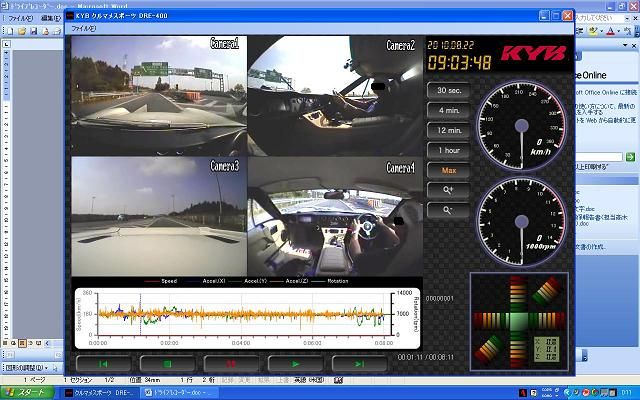640x400 pixels.
Task: Click the Rotation legend entry
Action: (330, 281)
